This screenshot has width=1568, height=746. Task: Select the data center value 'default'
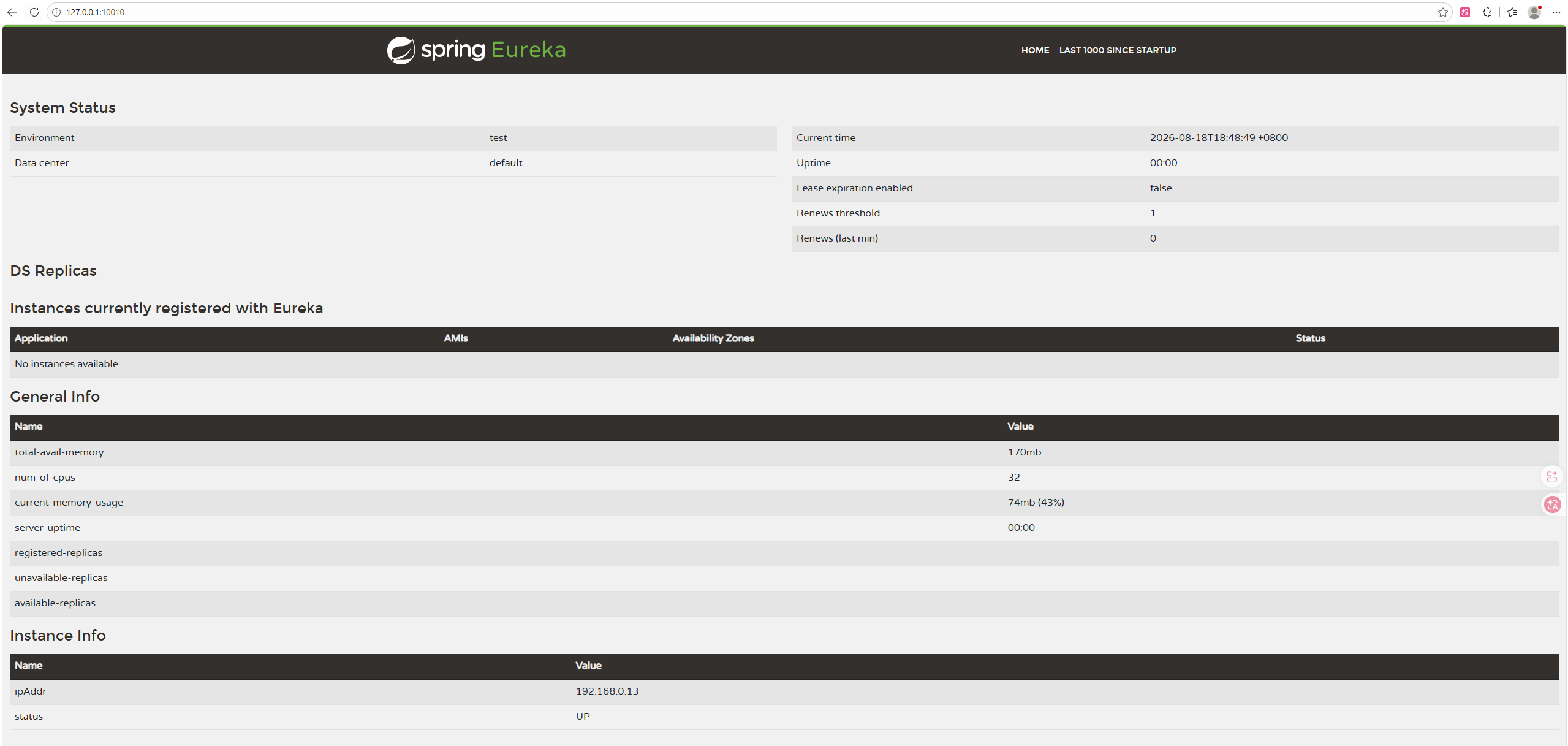pos(506,163)
